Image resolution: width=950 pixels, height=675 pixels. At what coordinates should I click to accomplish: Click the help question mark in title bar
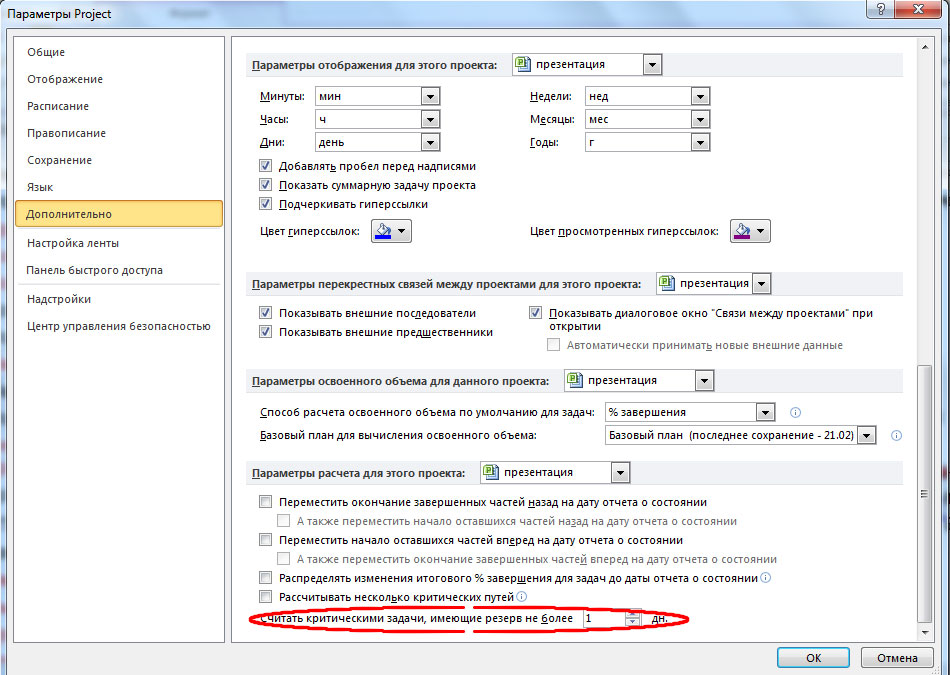point(882,8)
